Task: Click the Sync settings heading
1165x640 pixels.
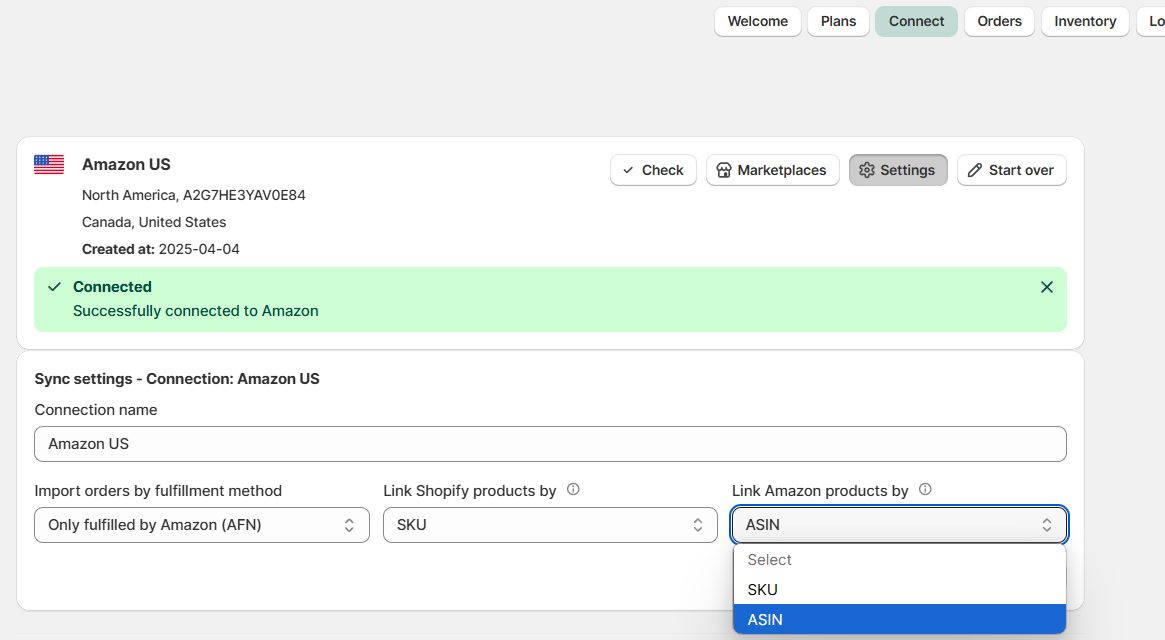Action: coord(177,379)
